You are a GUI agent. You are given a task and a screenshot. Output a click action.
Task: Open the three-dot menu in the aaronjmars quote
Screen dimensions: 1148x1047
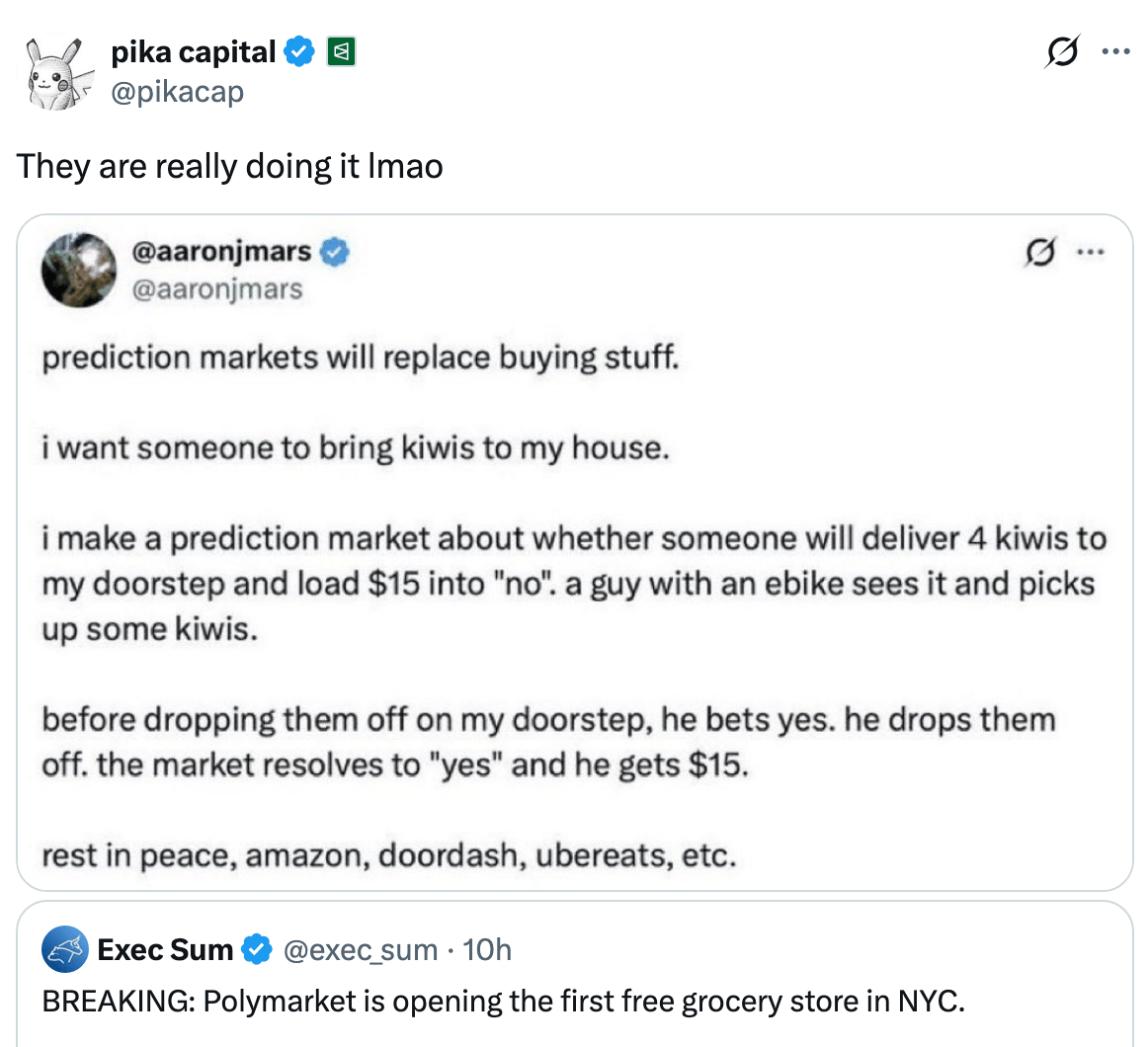[x=1090, y=252]
